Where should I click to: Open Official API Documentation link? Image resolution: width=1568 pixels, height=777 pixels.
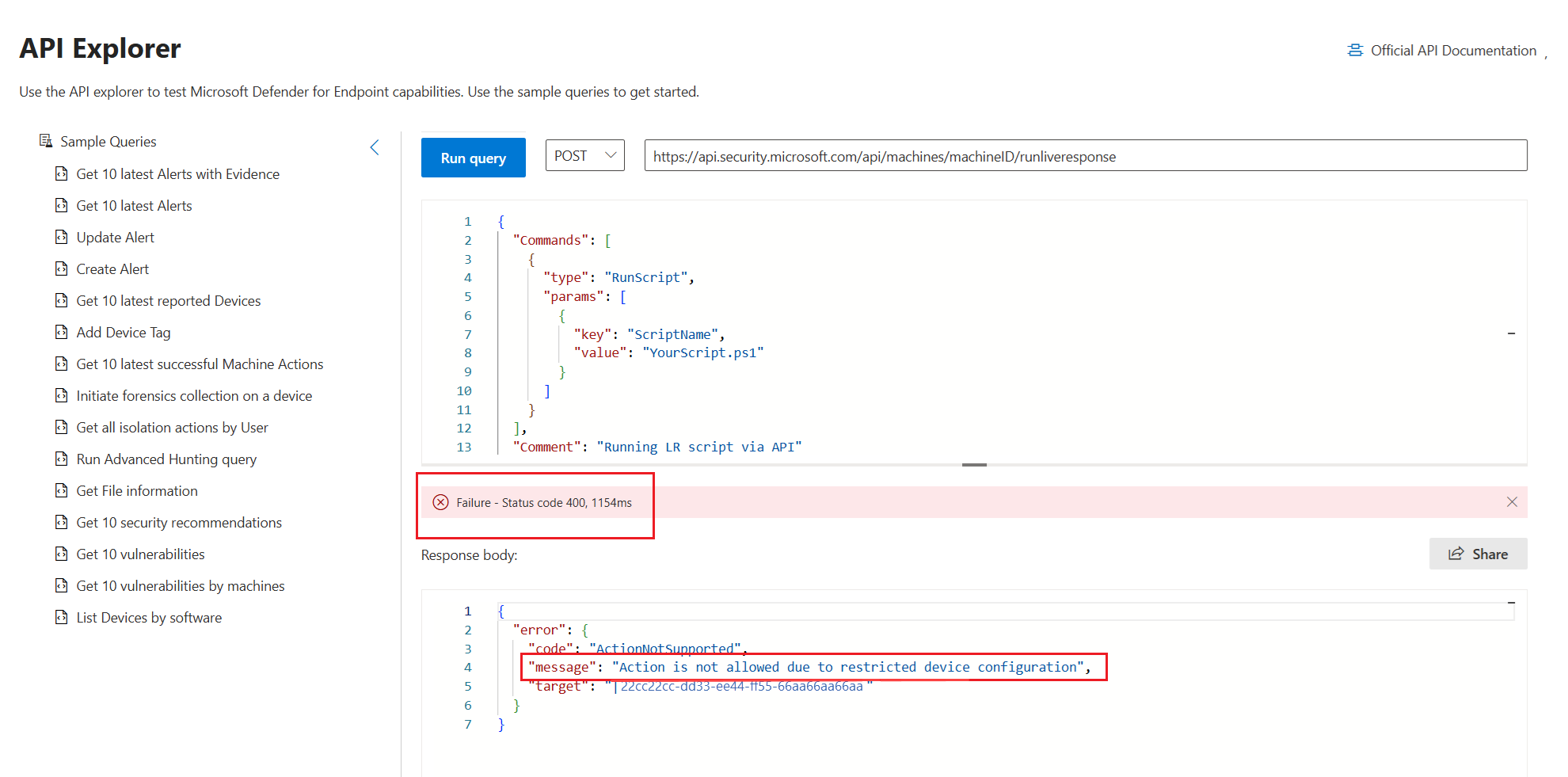(x=1452, y=51)
